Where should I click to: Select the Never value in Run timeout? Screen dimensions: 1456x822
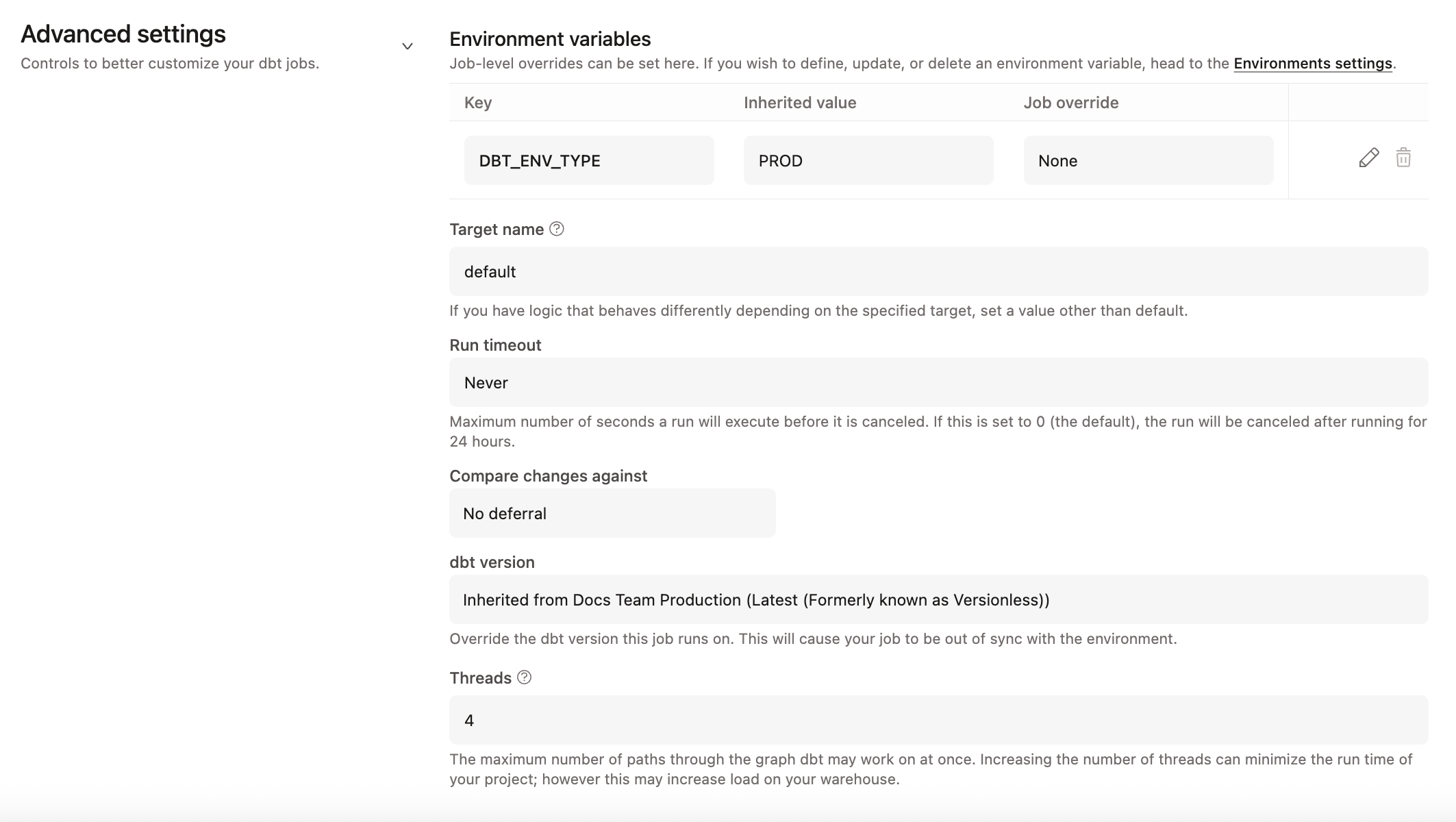click(x=486, y=382)
